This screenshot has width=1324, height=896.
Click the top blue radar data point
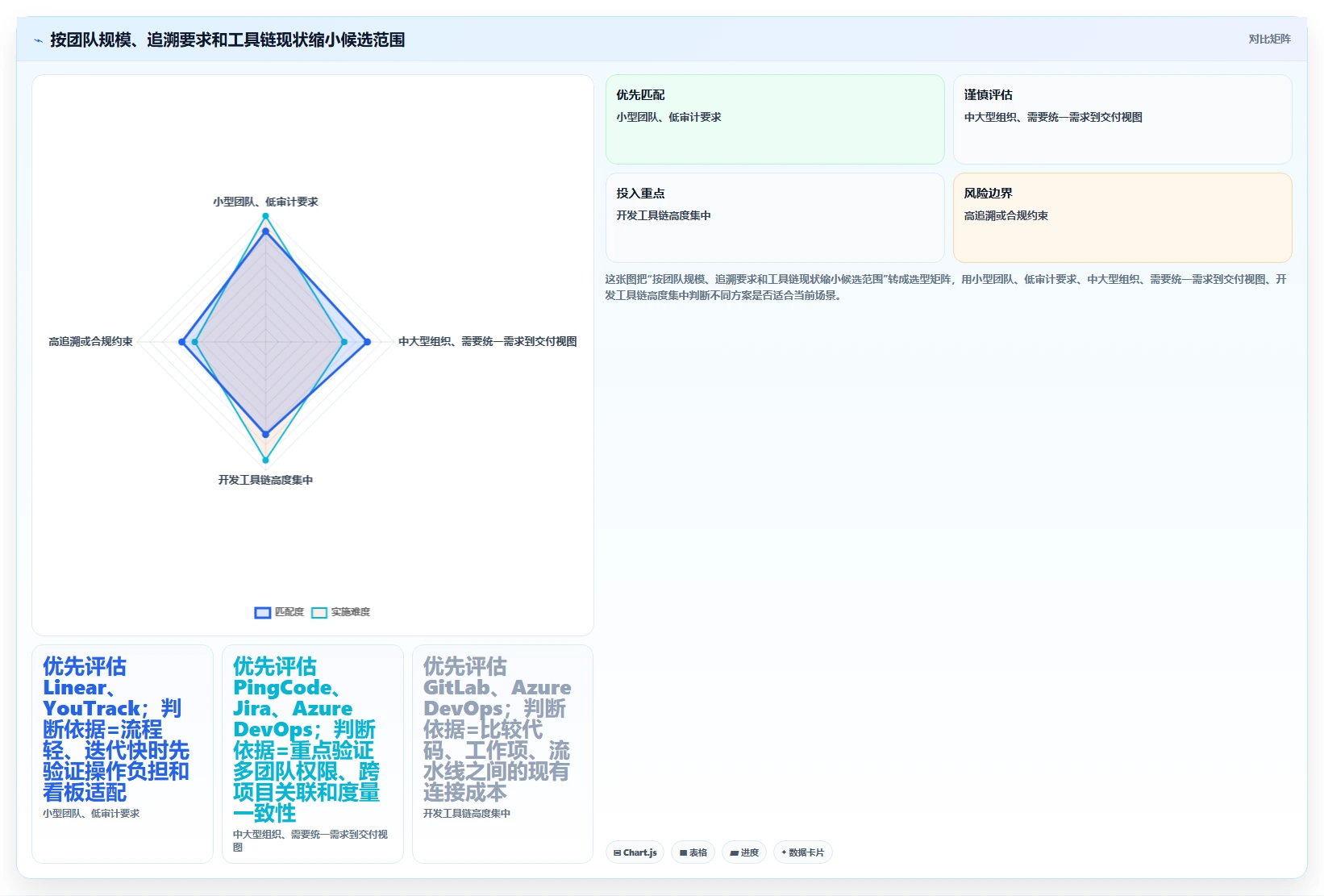point(265,232)
